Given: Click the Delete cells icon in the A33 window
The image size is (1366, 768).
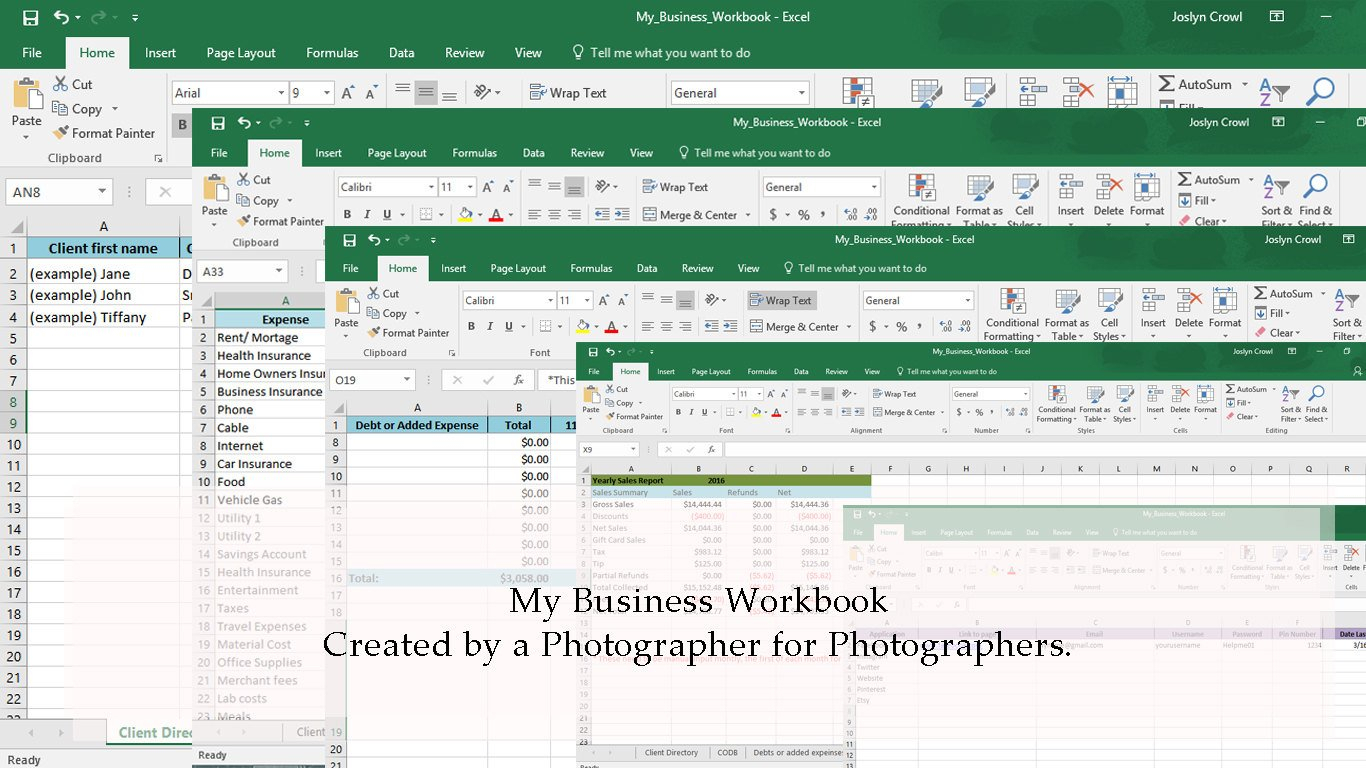Looking at the screenshot, I should pos(1109,187).
